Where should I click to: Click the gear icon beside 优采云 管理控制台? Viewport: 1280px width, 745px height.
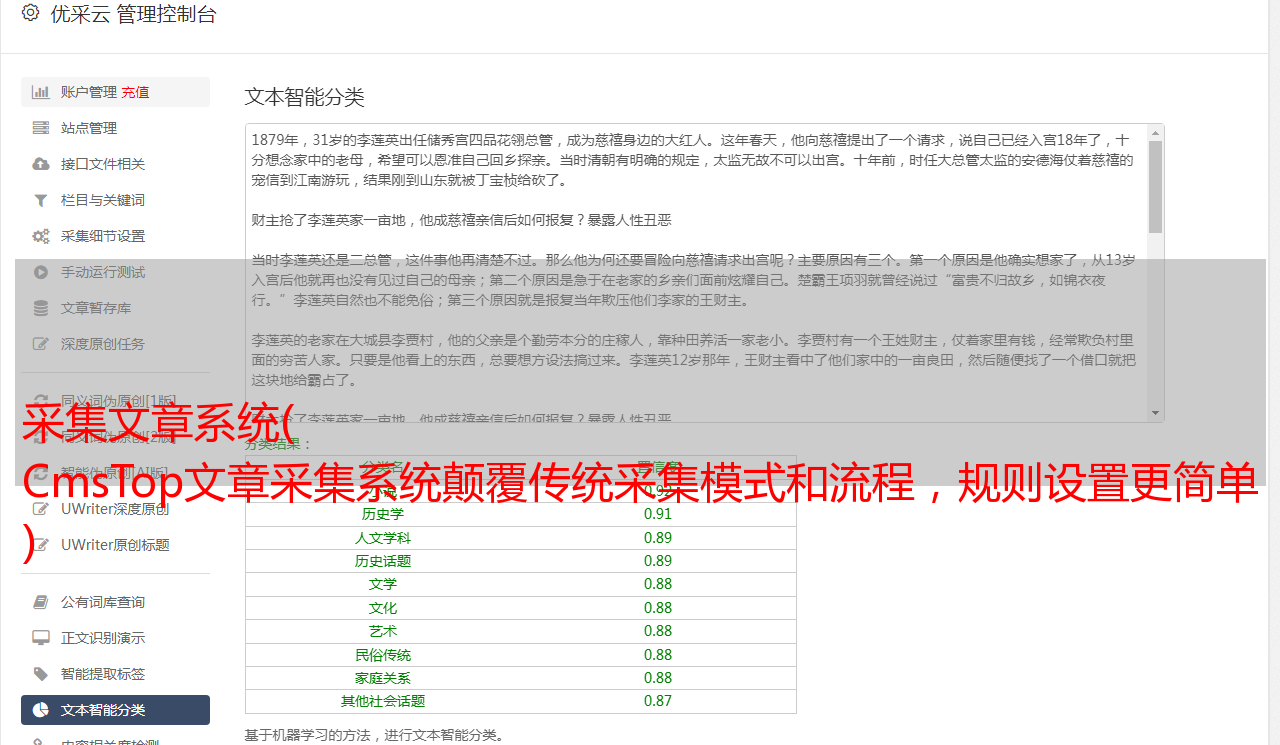point(30,13)
